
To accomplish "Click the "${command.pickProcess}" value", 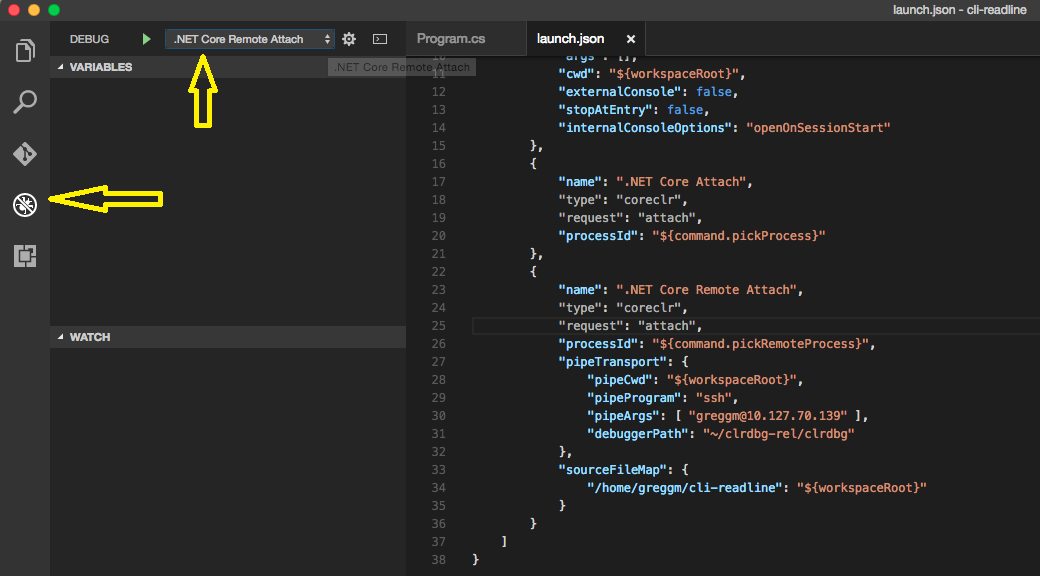I will point(738,236).
